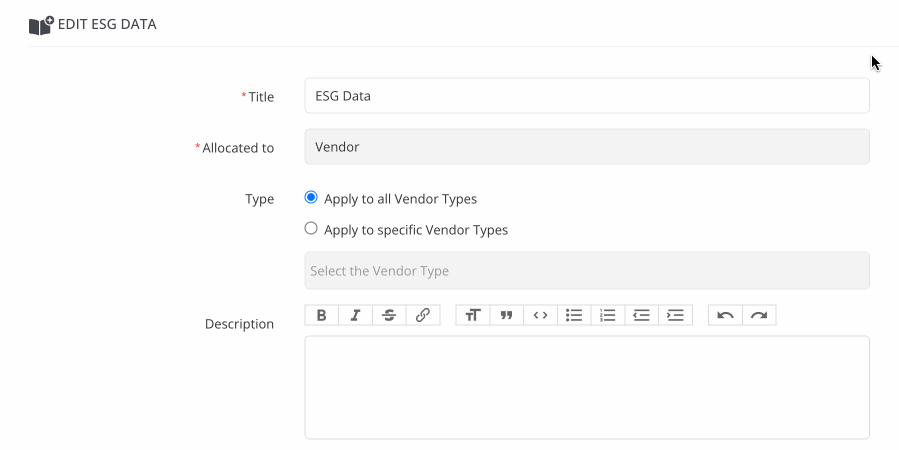Open the Select the Vendor Type dropdown

(x=586, y=271)
